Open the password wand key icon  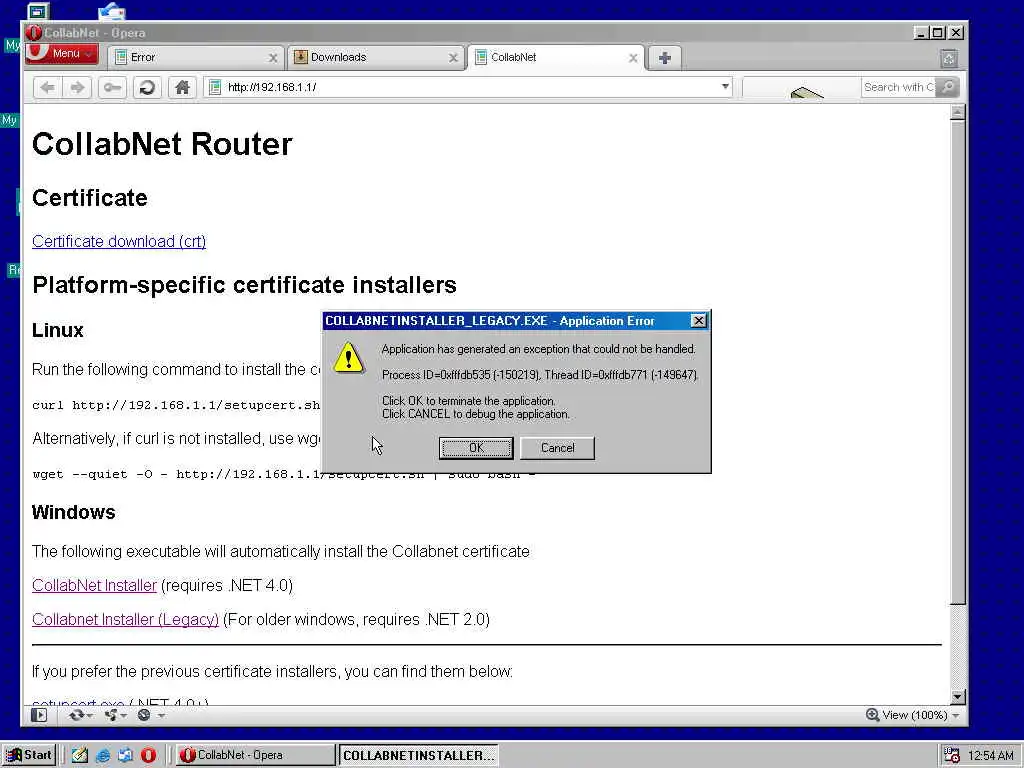[112, 87]
